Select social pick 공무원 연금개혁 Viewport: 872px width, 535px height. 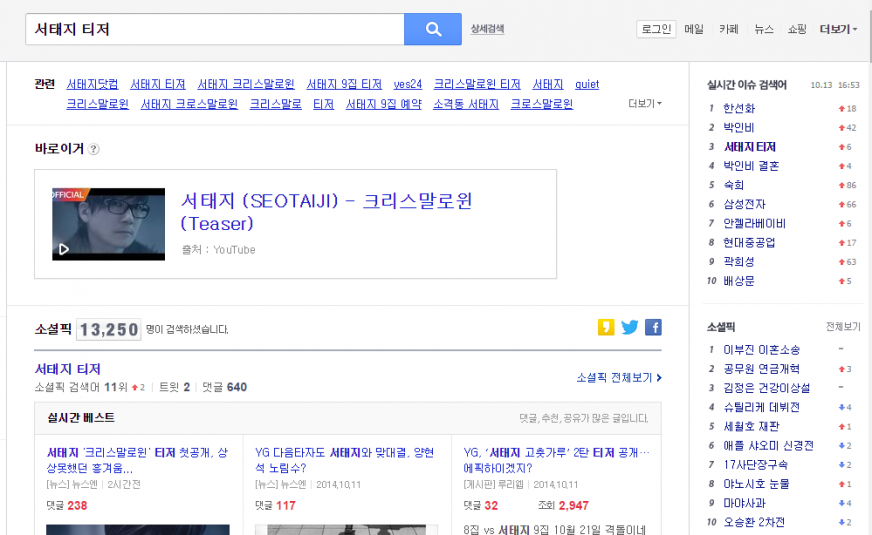coord(761,369)
